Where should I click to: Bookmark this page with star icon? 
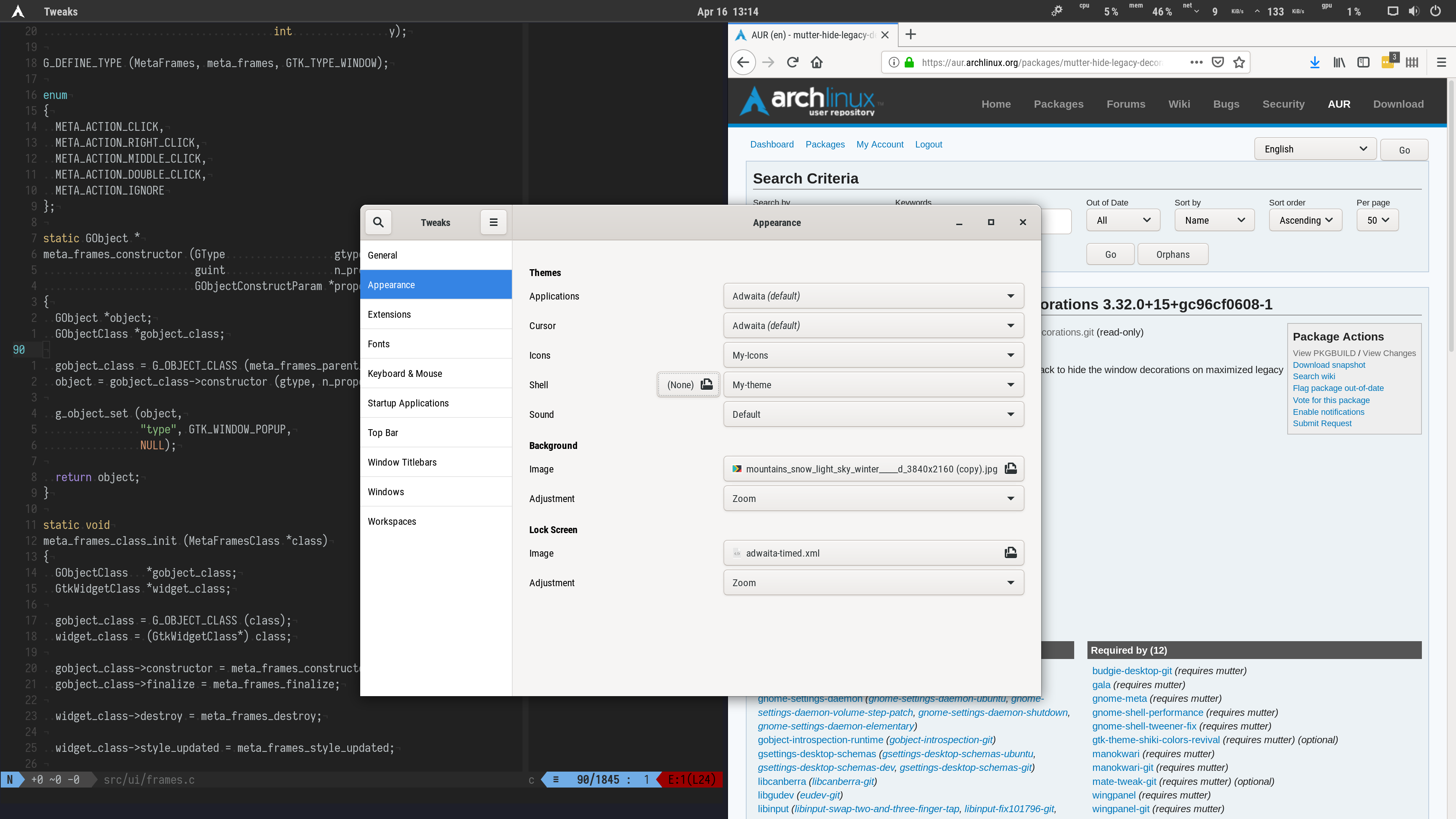[x=1239, y=62]
